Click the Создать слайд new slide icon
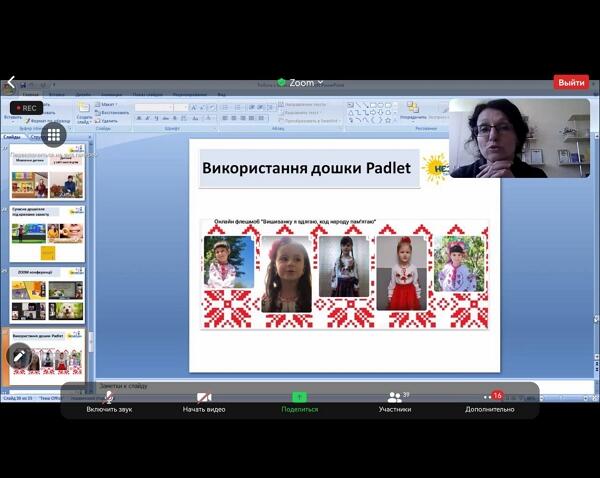 click(83, 108)
